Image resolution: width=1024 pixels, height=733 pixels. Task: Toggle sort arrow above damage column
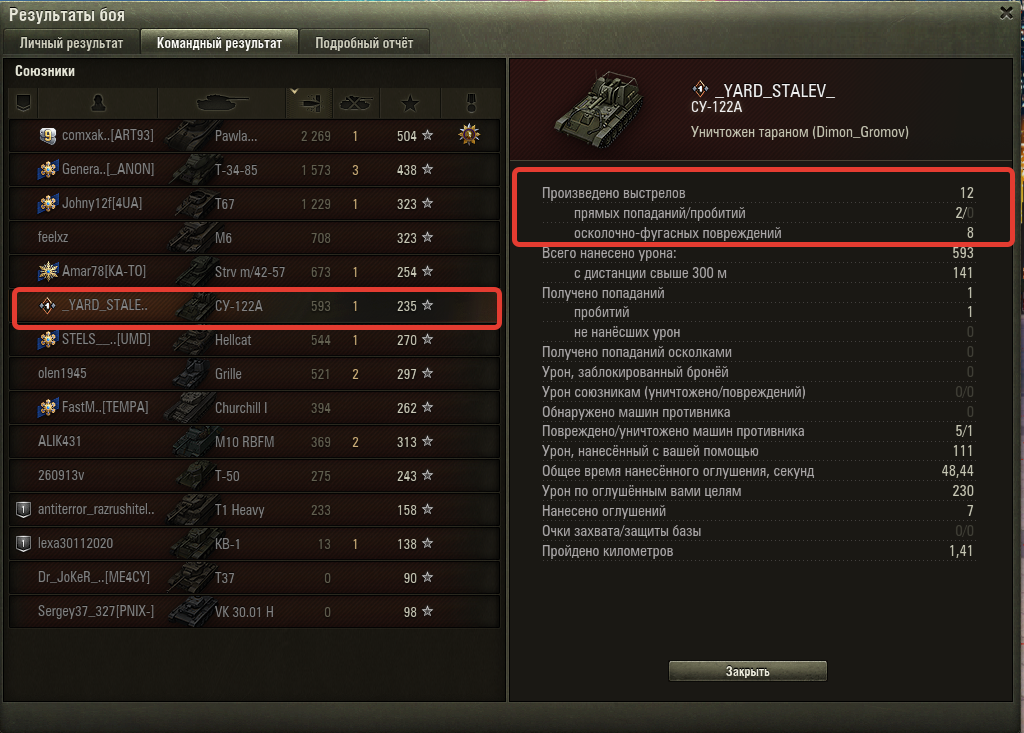[x=295, y=91]
